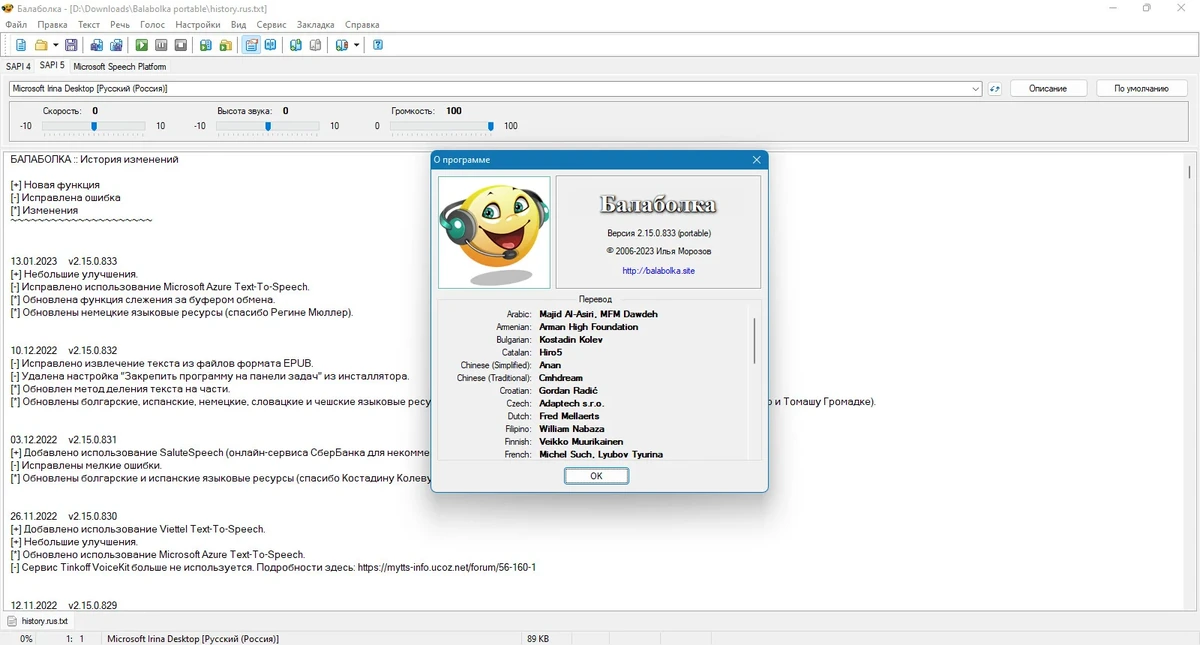Open the Речь menu
Screen dimensions: 1200x645
click(120, 24)
